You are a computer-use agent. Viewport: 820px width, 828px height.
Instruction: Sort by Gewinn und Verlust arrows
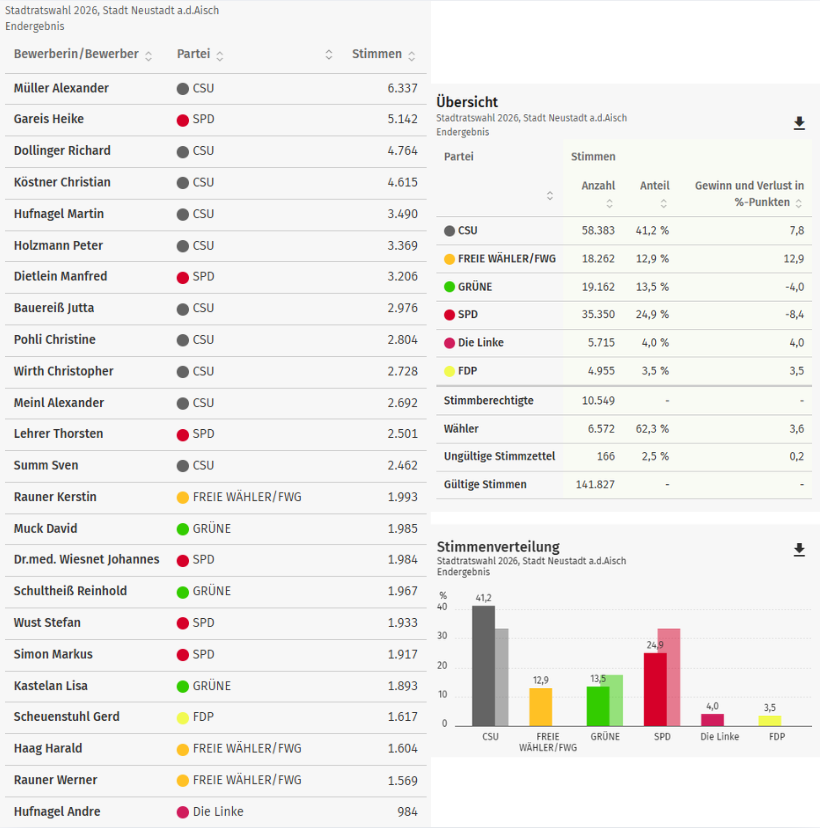pos(799,203)
